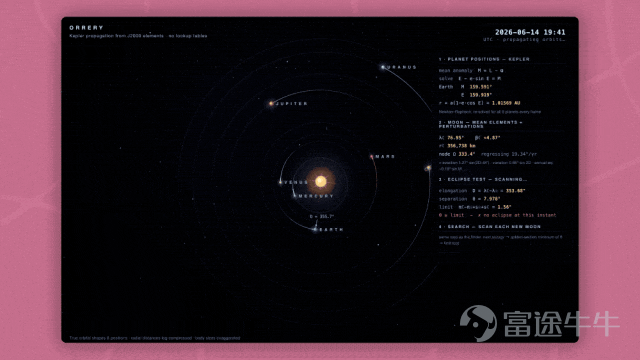Click Earth E value 159.919°

(x=481, y=95)
